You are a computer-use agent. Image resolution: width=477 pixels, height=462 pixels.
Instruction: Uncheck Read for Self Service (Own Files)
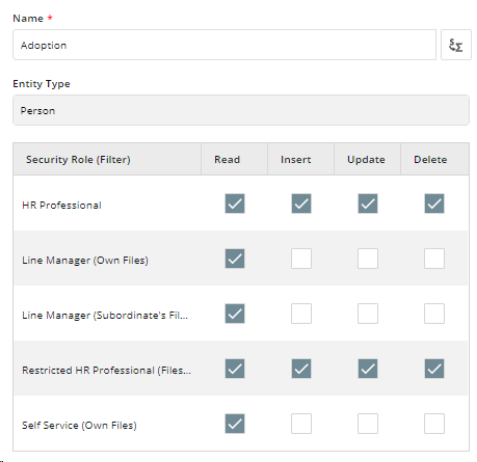pyautogui.click(x=235, y=423)
